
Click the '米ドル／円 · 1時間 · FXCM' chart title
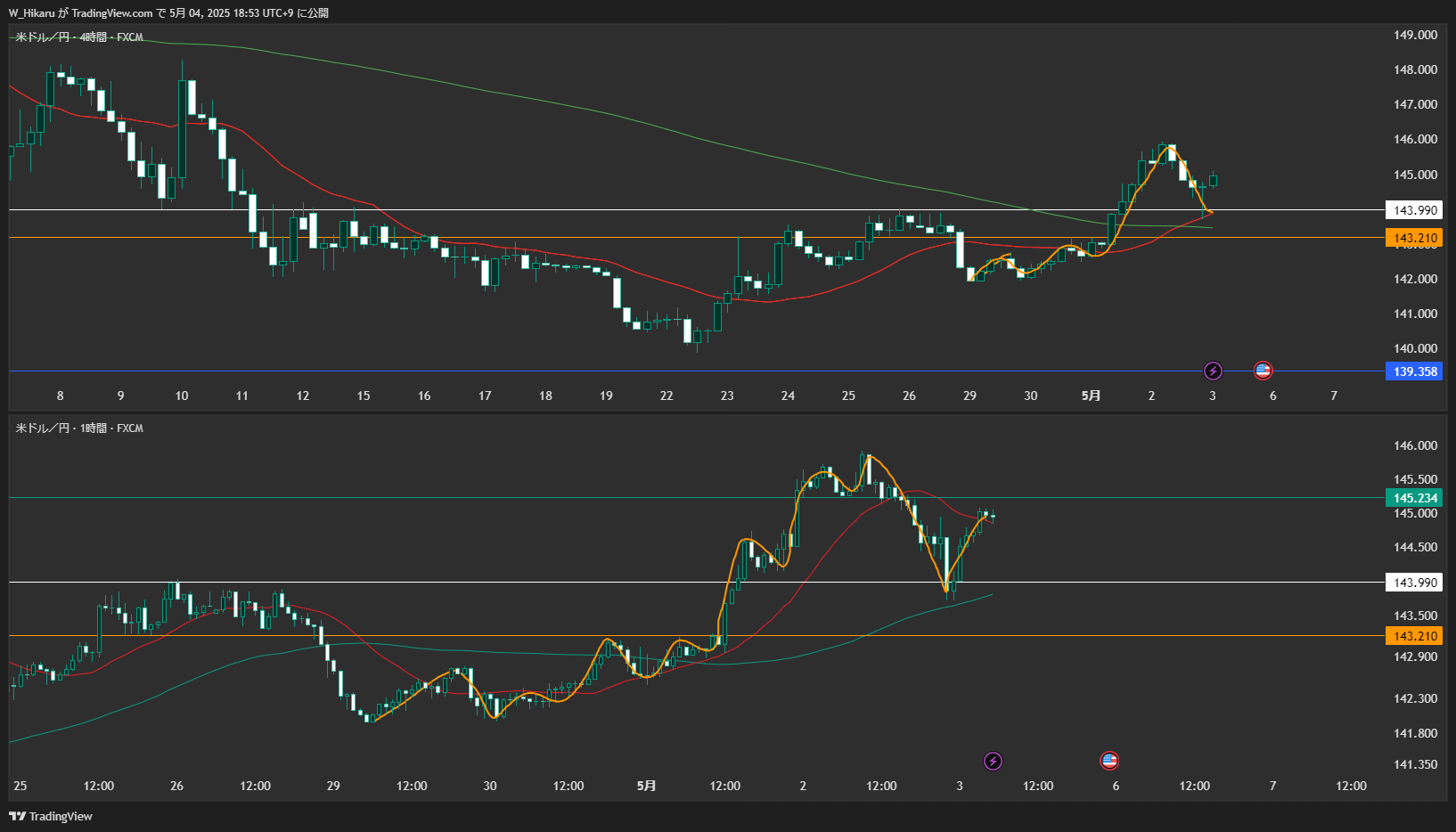79,428
